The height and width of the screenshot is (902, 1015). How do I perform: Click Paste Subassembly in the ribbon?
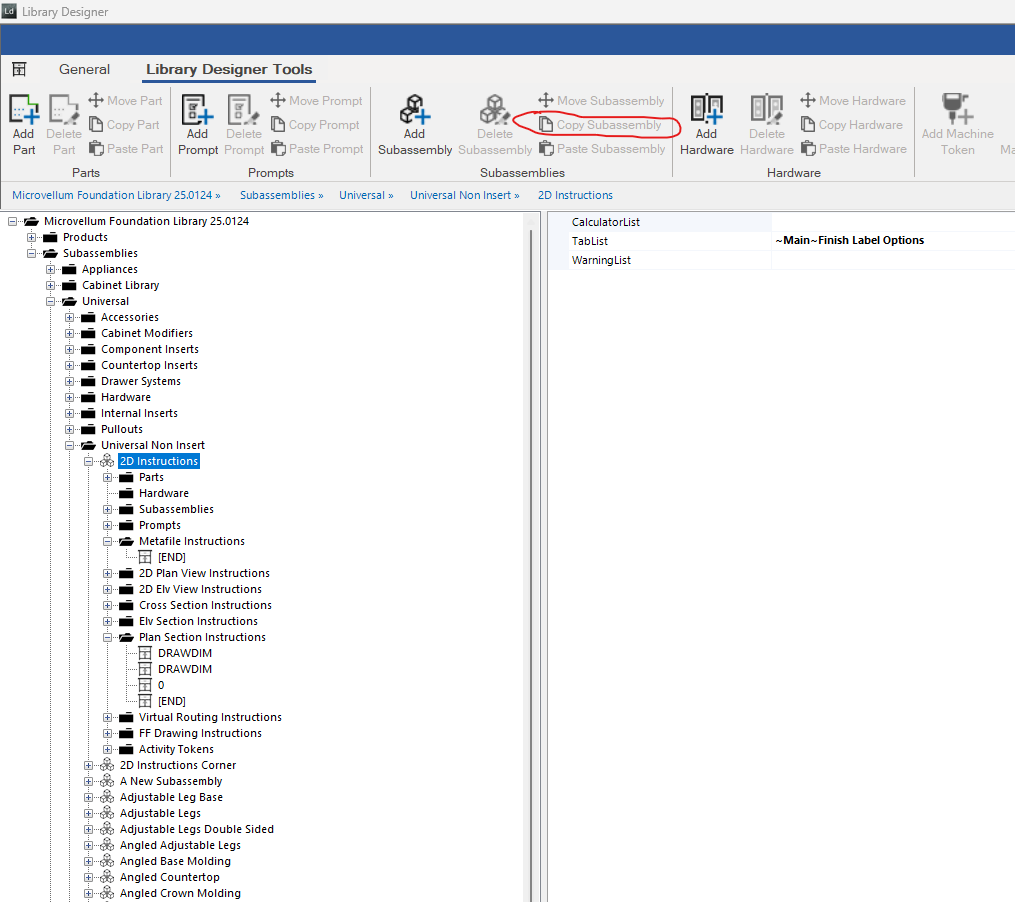(x=602, y=148)
